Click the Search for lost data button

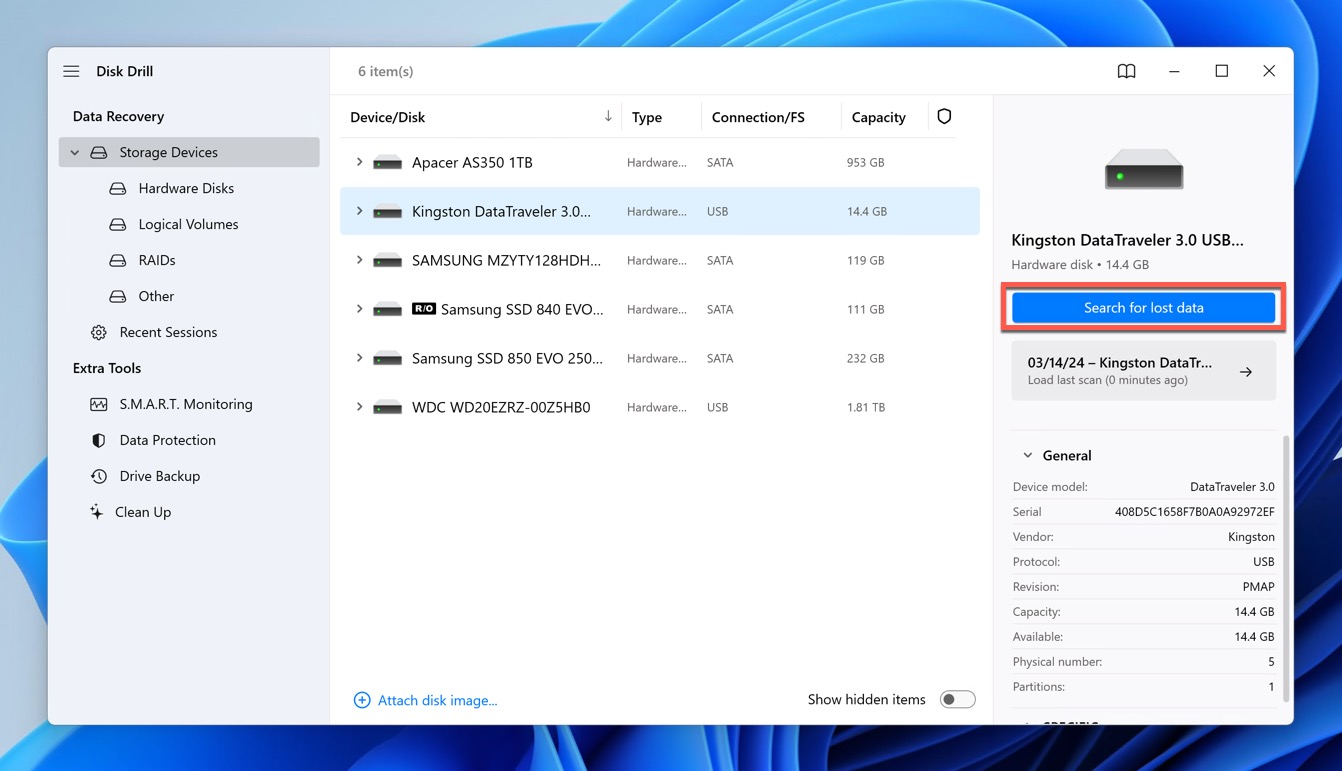pyautogui.click(x=1143, y=308)
